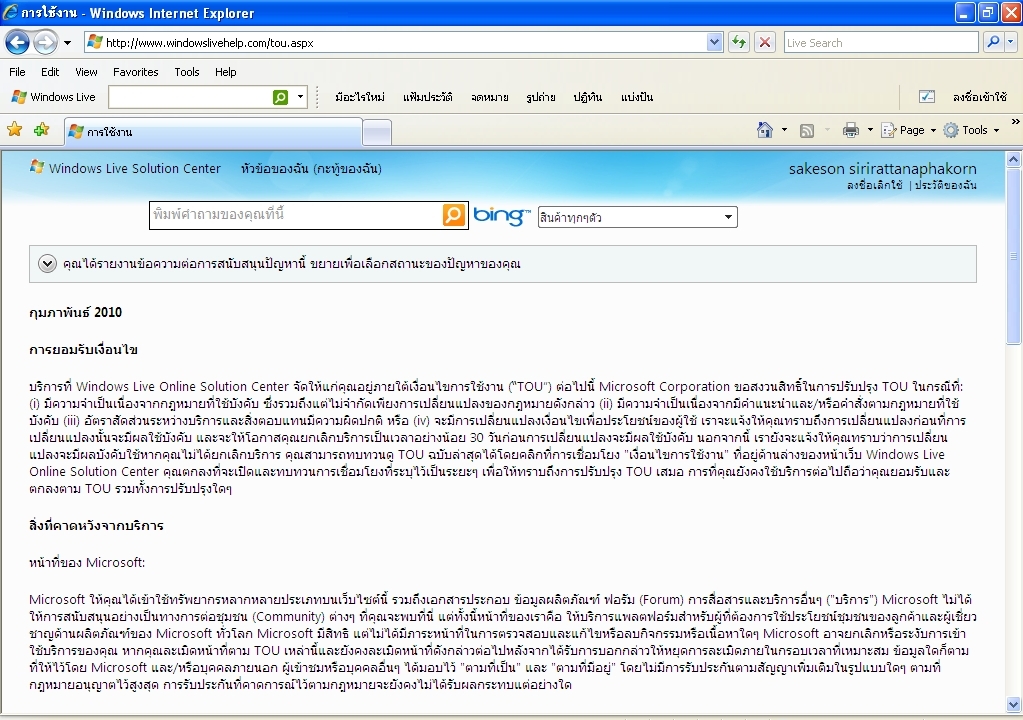The height and width of the screenshot is (720, 1023).
Task: Open the Print options dropdown arrow
Action: point(870,130)
